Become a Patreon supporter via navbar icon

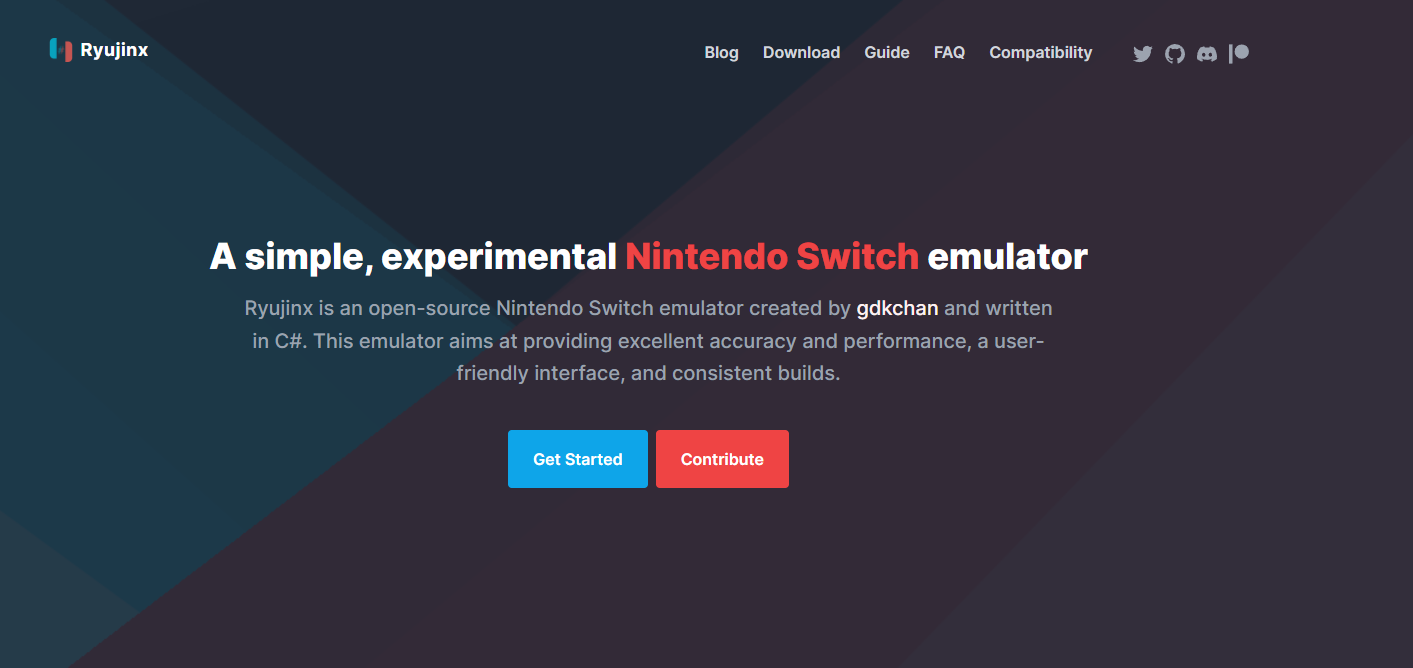point(1238,53)
